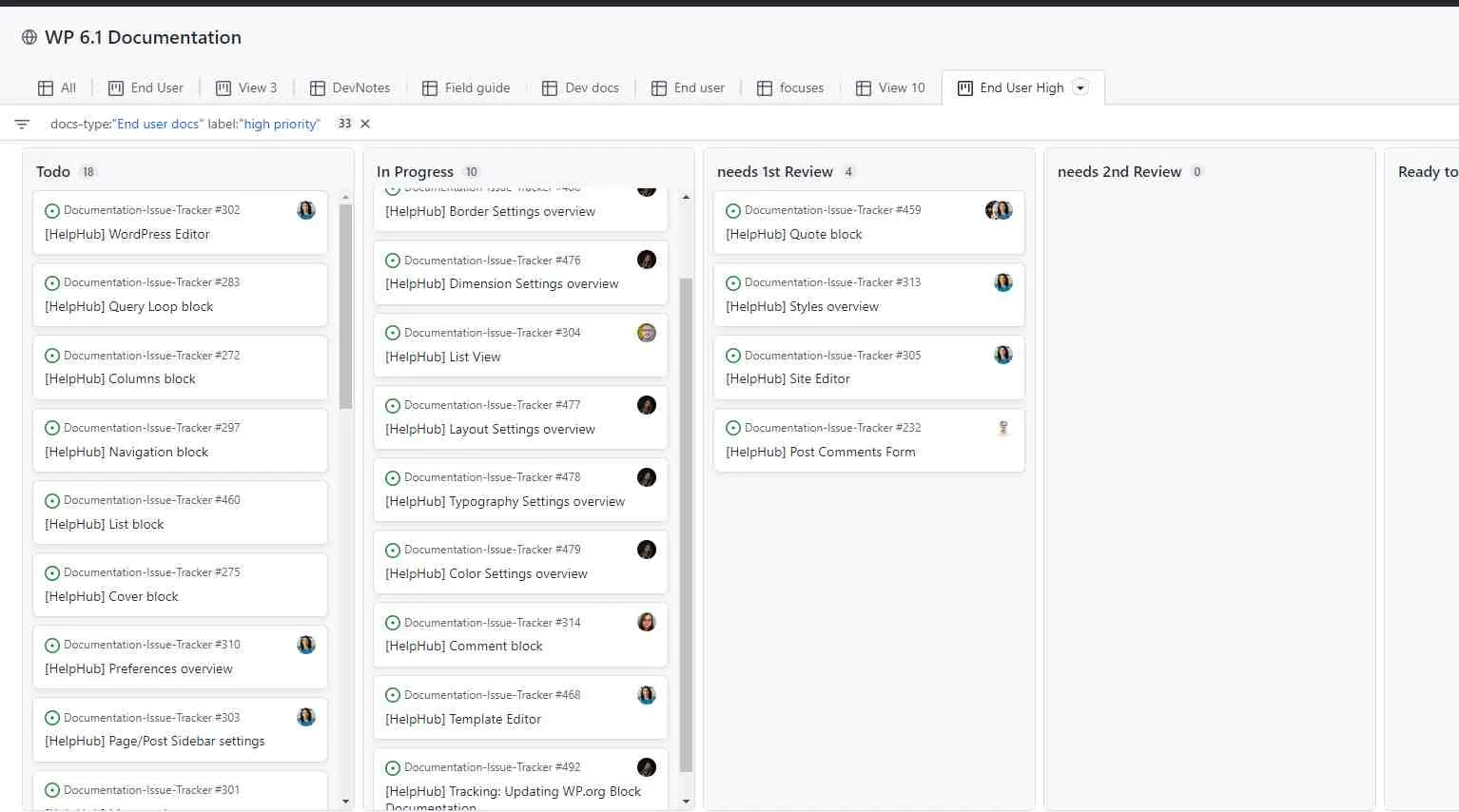Open the Border Settings overview issue
Image resolution: width=1459 pixels, height=812 pixels.
pos(491,211)
